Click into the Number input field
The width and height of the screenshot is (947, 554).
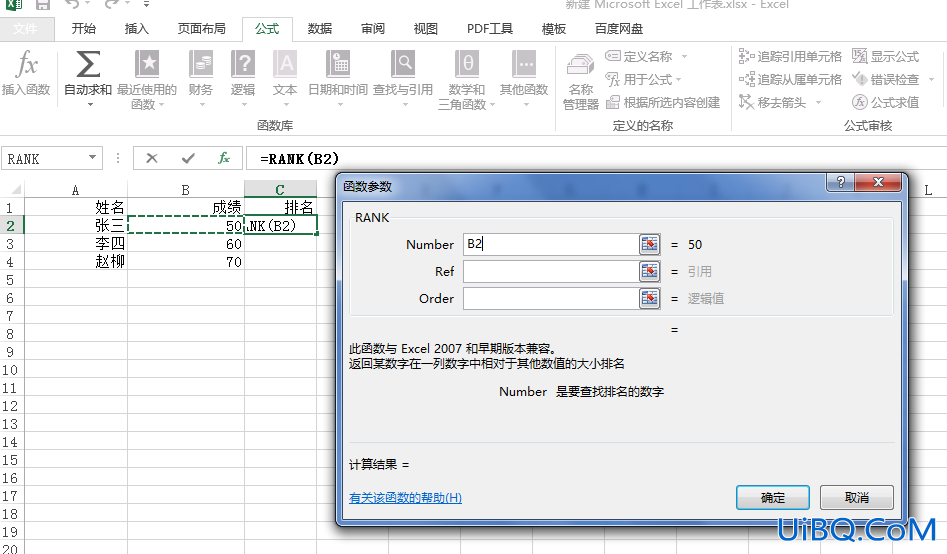[x=551, y=244]
